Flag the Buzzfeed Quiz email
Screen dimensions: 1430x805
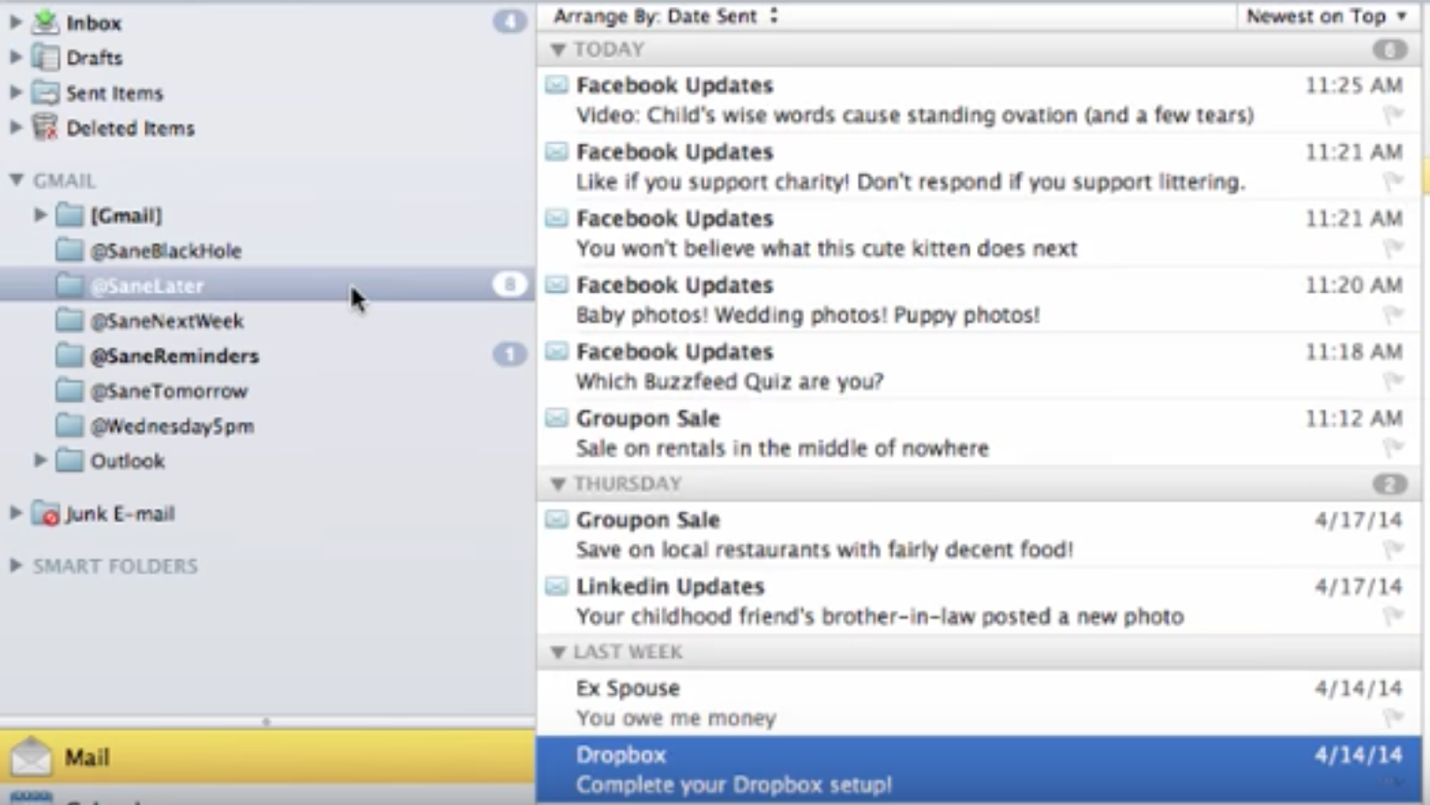1393,381
